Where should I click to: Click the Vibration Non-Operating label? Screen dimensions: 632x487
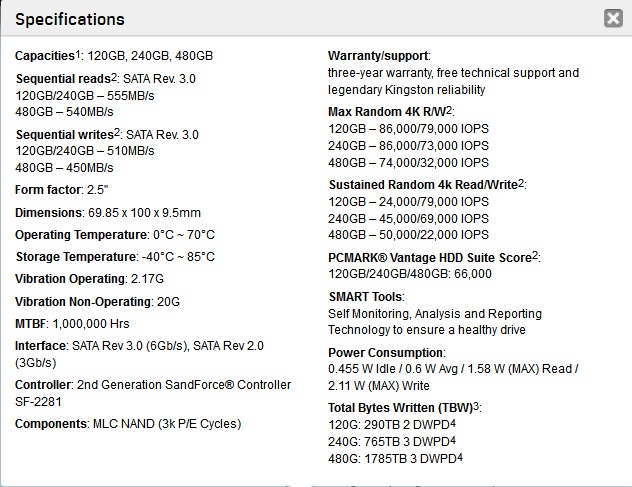(83, 301)
